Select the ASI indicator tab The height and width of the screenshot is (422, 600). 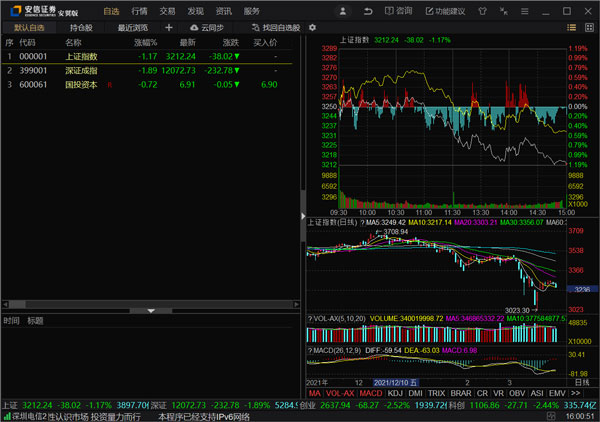[x=537, y=393]
